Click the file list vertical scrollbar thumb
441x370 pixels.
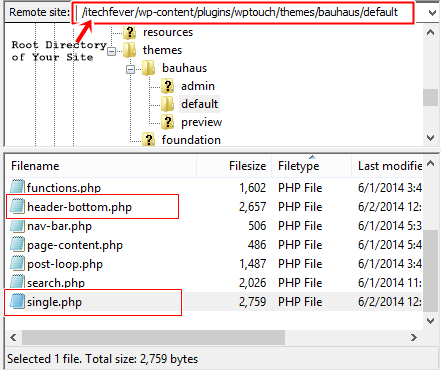(x=431, y=271)
